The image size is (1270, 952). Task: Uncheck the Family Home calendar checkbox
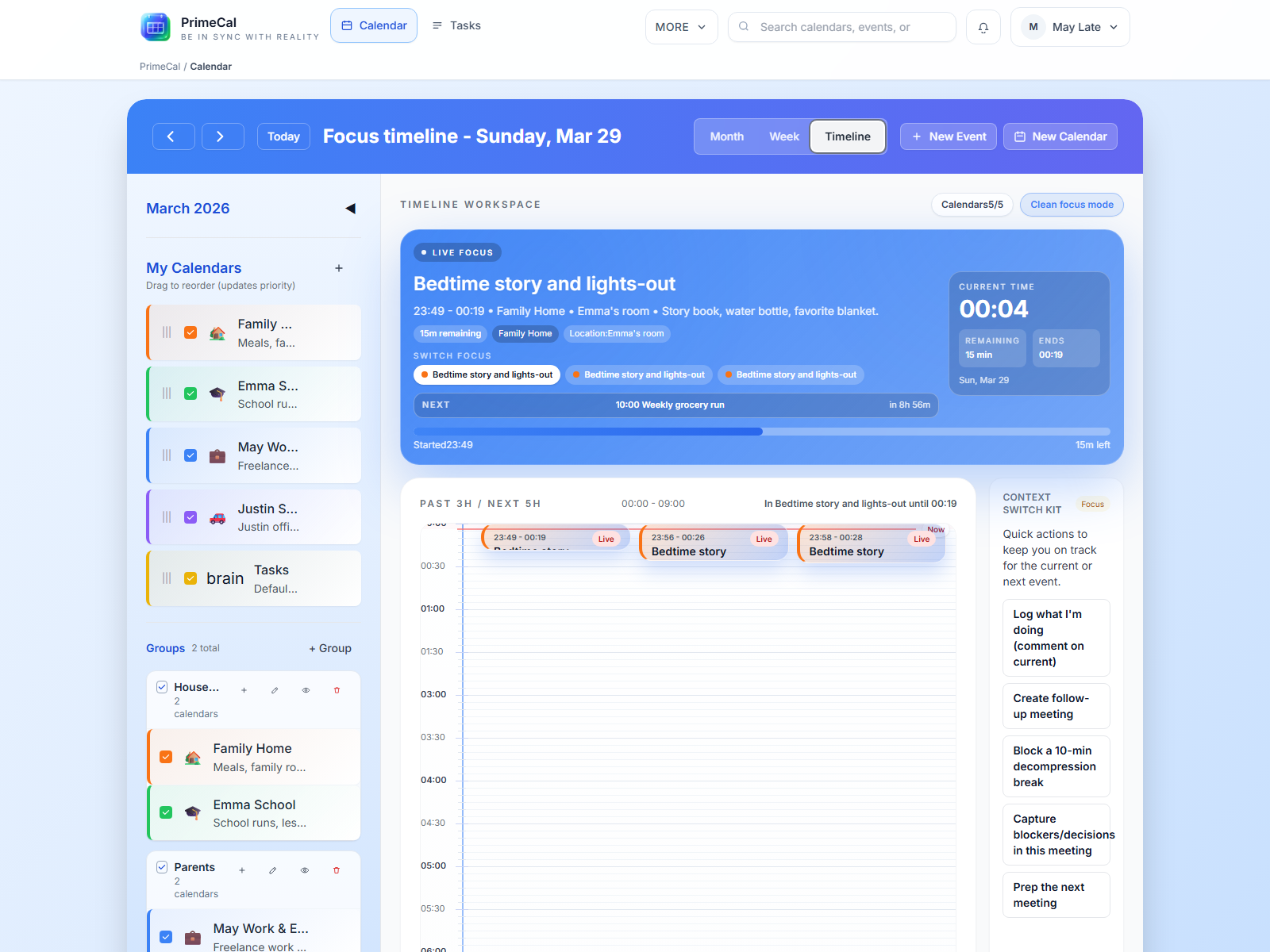coord(190,332)
